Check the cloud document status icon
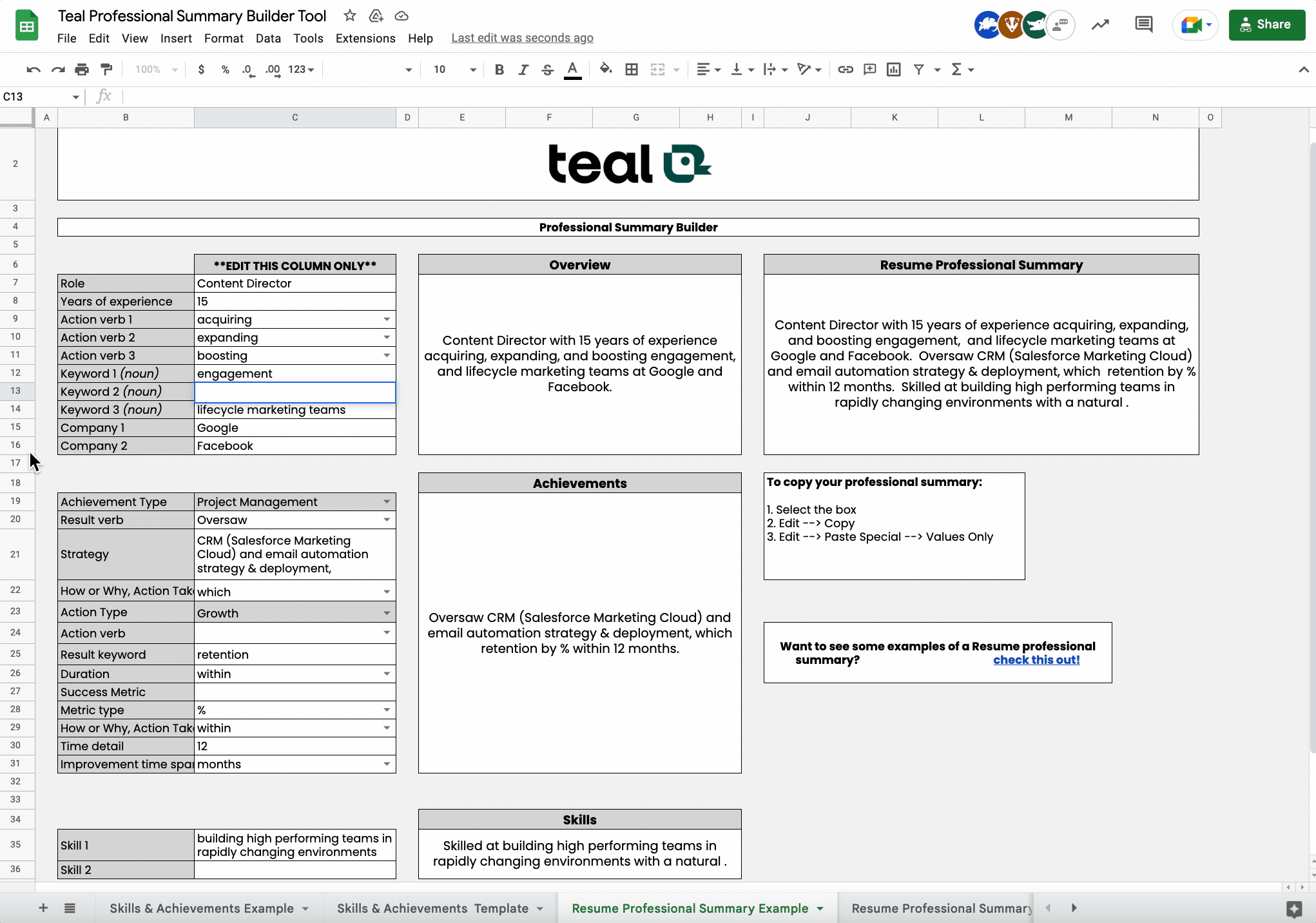The width and height of the screenshot is (1316, 923). coord(402,15)
